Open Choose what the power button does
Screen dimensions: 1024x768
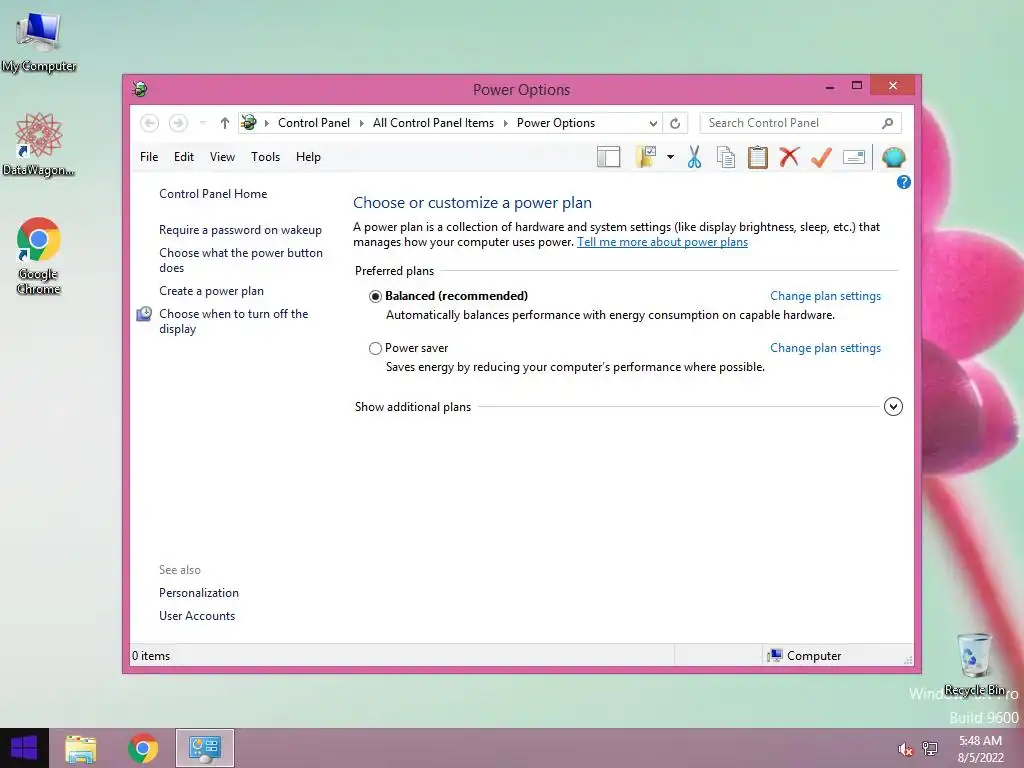[241, 260]
